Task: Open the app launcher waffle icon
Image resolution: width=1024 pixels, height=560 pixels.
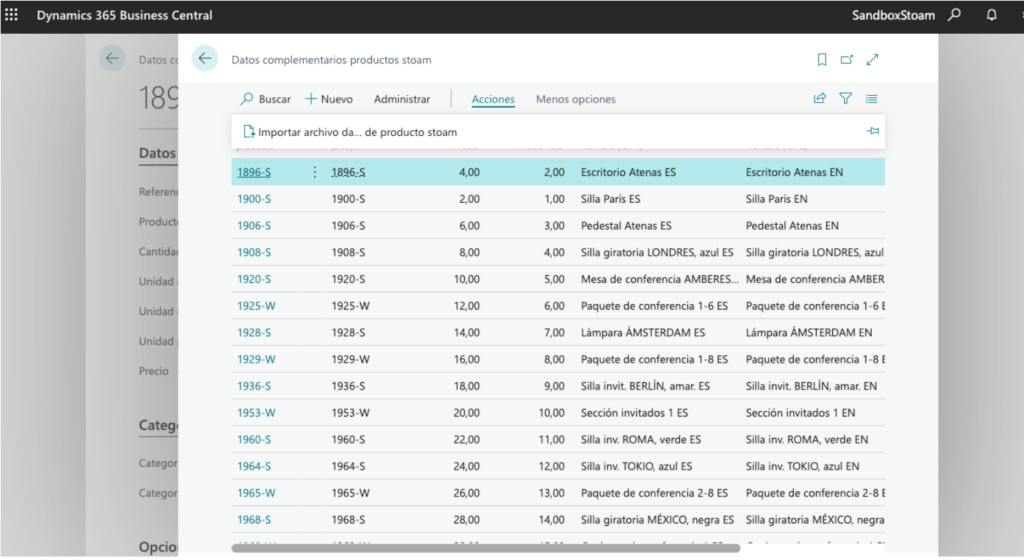Action: click(x=11, y=14)
